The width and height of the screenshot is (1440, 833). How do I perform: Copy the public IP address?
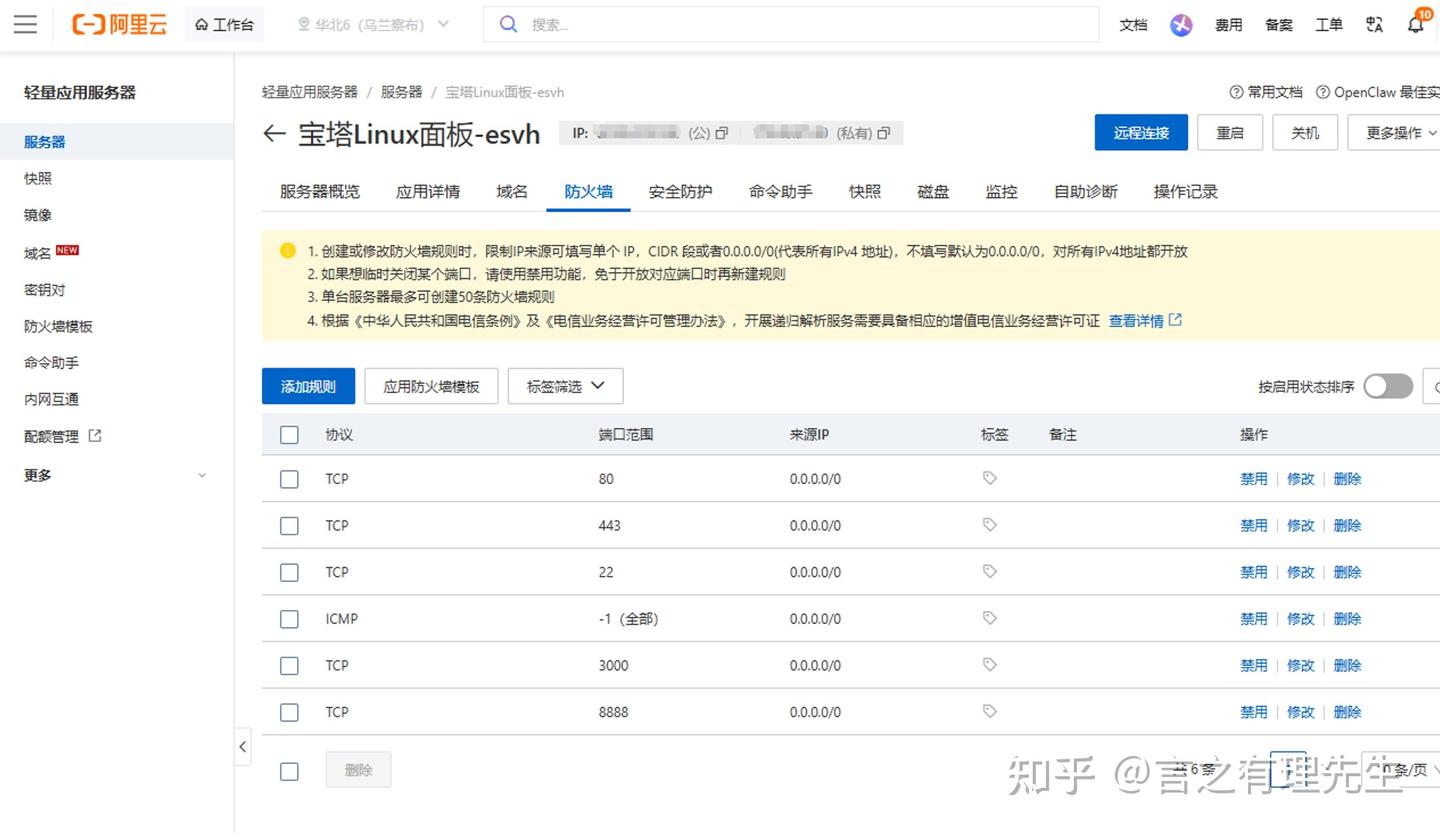[721, 133]
